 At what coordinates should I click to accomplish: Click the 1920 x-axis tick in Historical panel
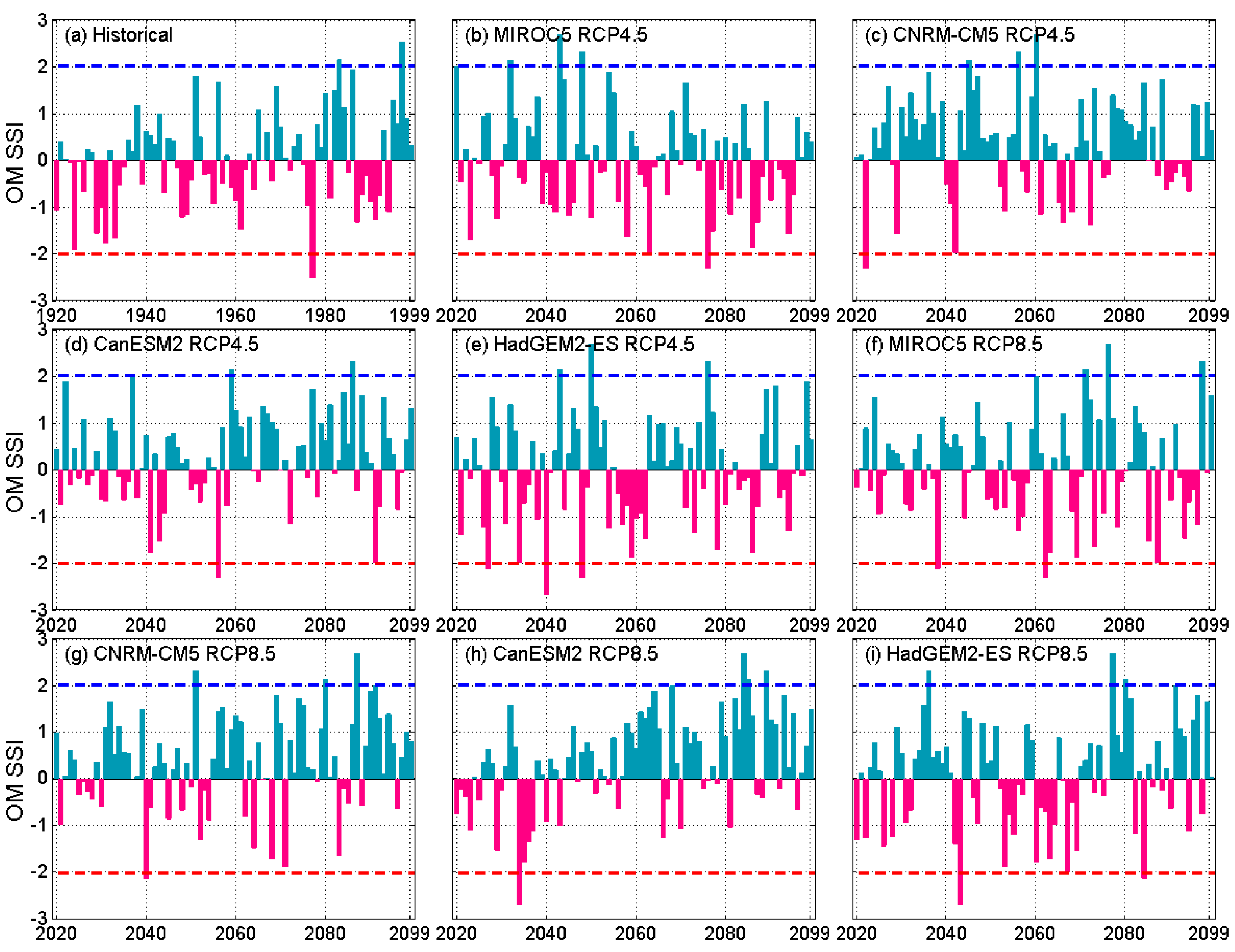[57, 315]
